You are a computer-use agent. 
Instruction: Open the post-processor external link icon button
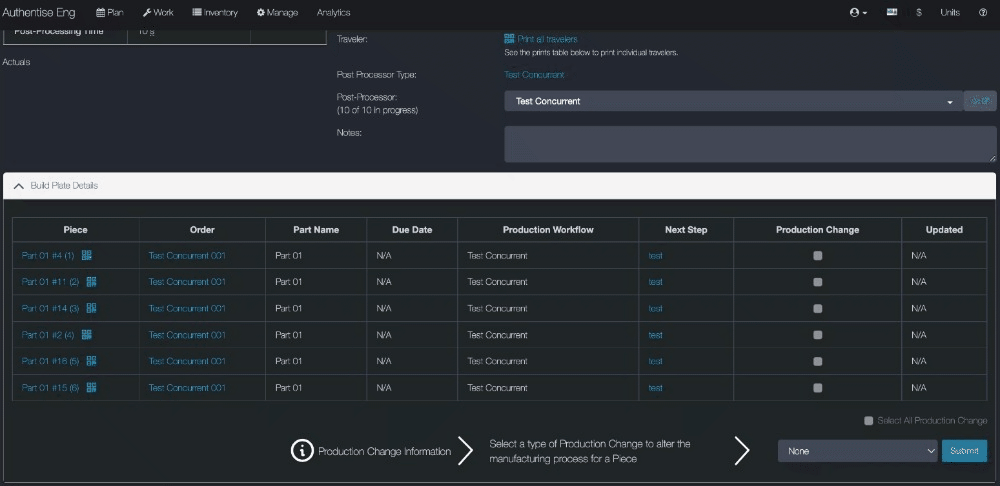pos(980,101)
